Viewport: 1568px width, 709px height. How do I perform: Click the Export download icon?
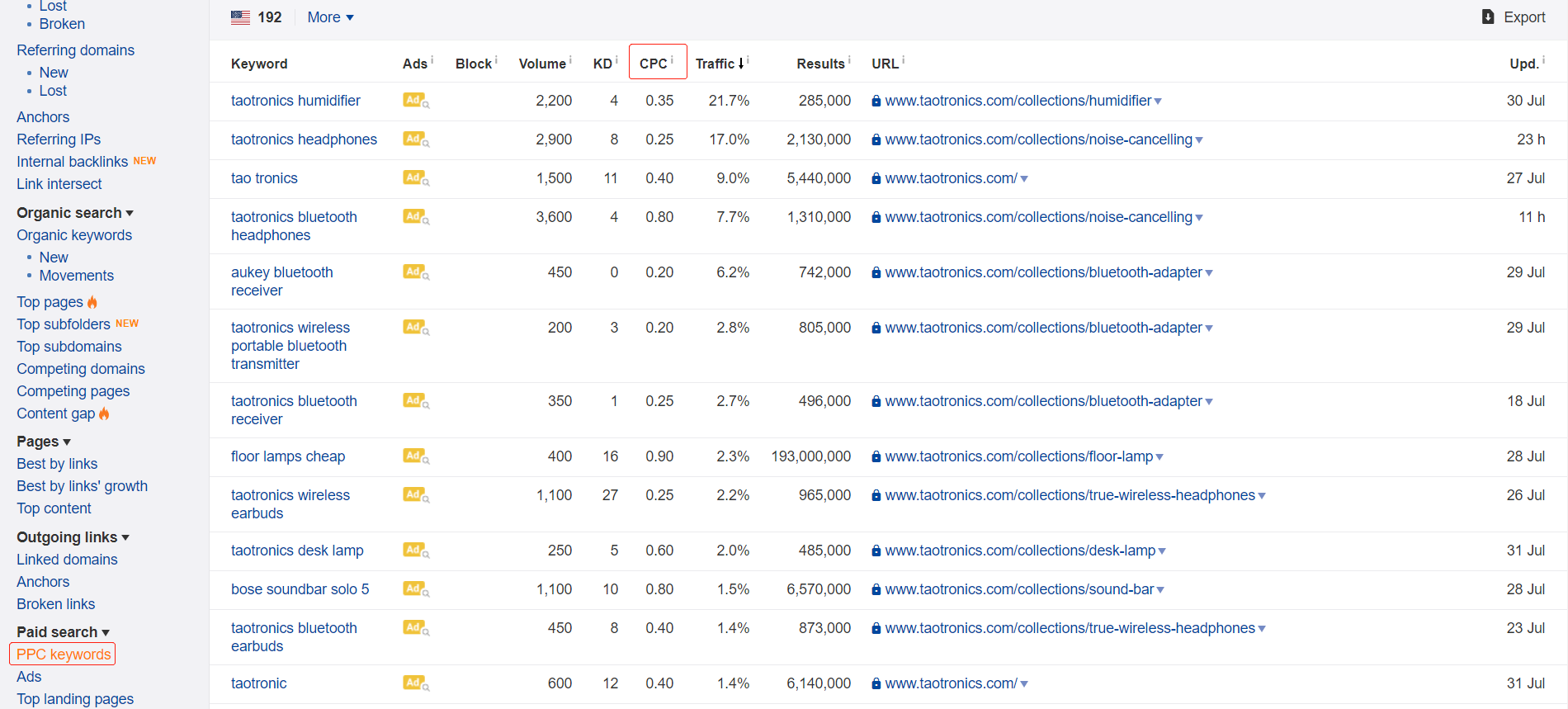point(1488,17)
